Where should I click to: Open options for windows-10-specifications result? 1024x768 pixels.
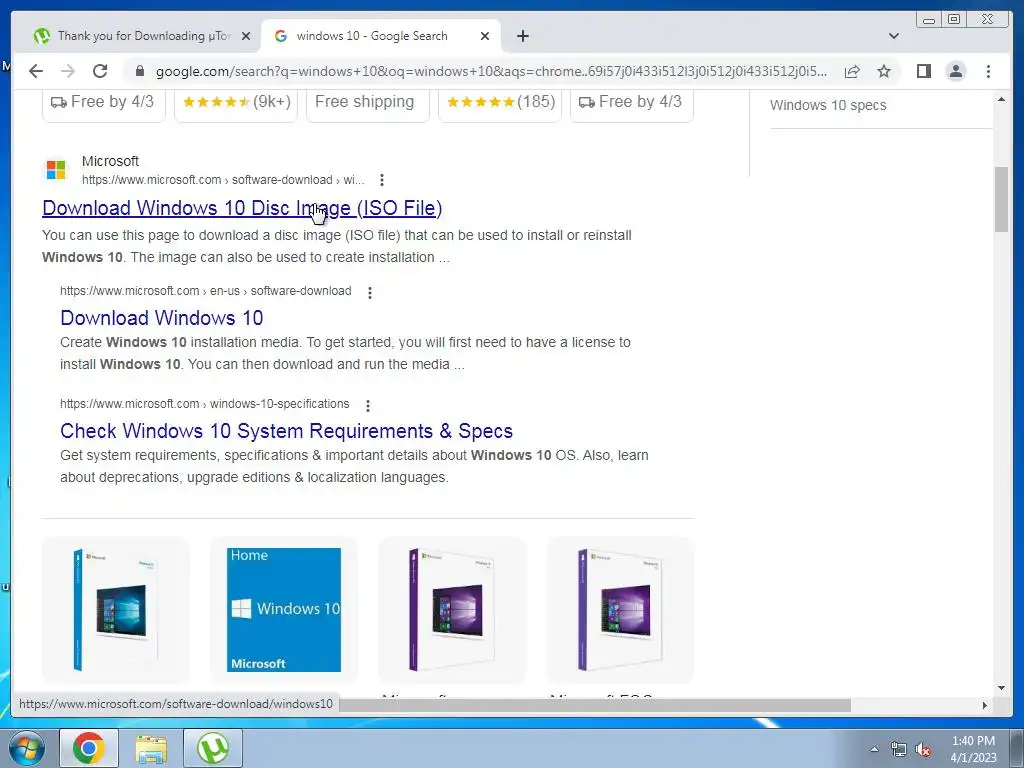click(368, 406)
